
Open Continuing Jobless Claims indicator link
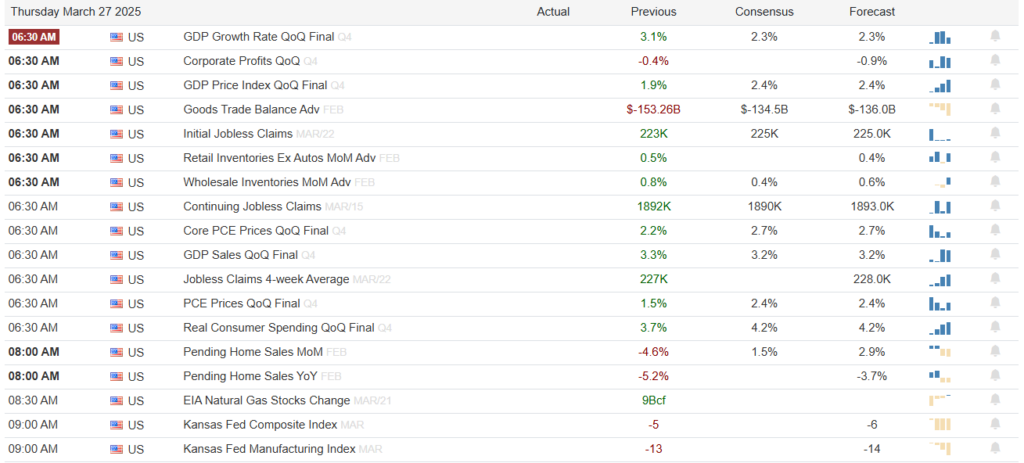(x=252, y=206)
